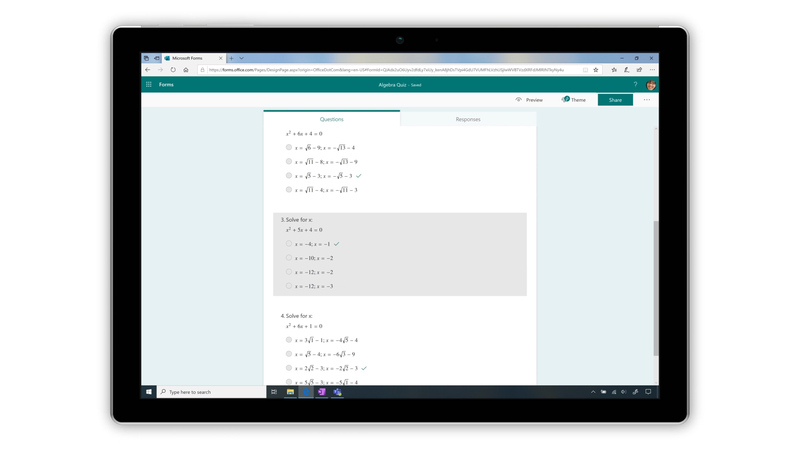Select answer x = −10; x = −2
800x450 pixels.
[x=289, y=258]
